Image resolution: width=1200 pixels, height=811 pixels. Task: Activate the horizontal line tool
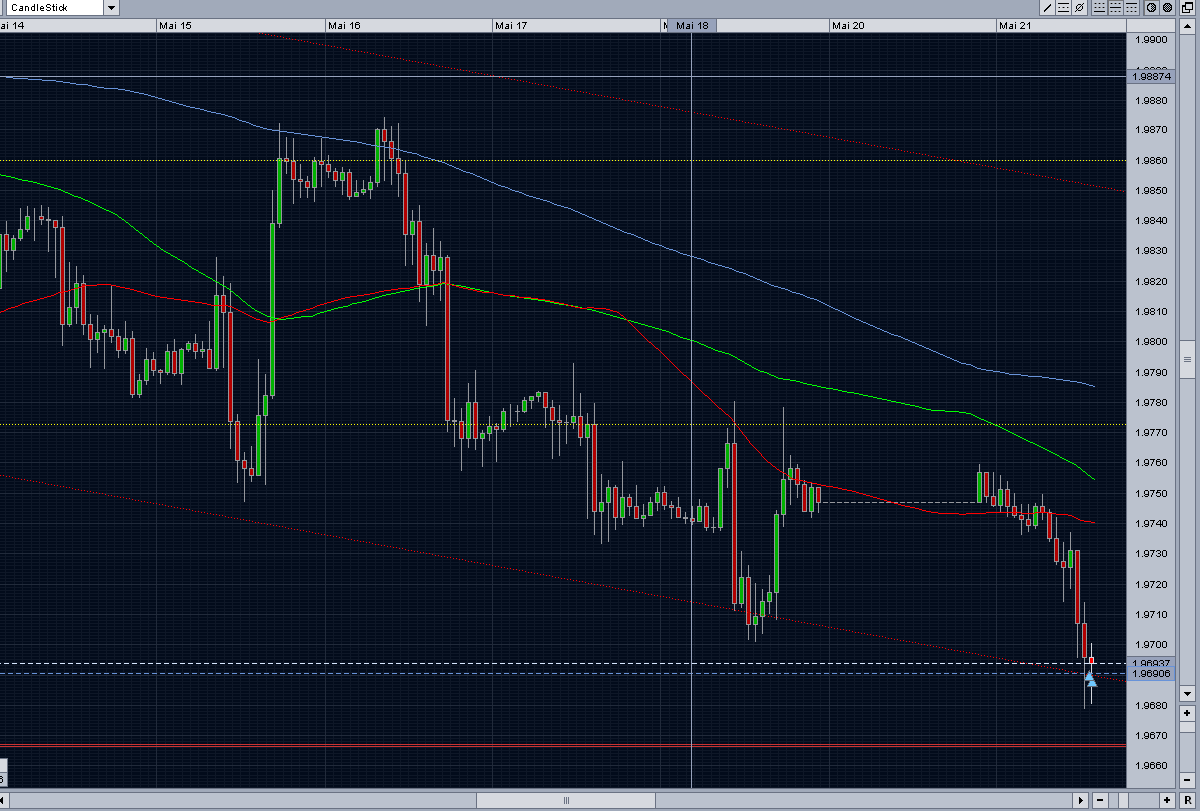pyautogui.click(x=1063, y=7)
